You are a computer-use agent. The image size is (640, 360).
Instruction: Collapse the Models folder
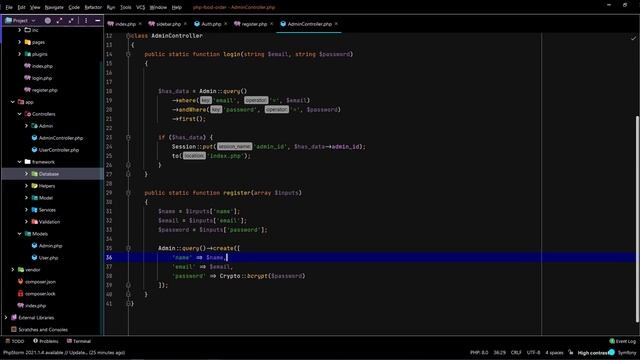click(x=19, y=234)
